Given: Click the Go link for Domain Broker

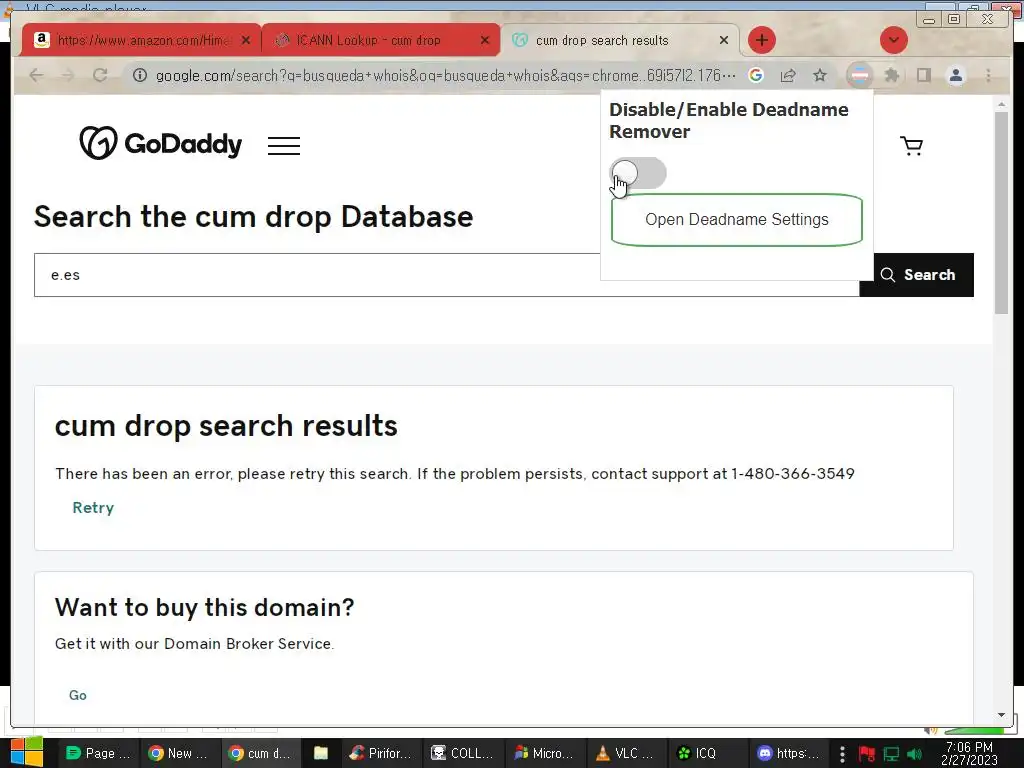Looking at the screenshot, I should pyautogui.click(x=78, y=695).
